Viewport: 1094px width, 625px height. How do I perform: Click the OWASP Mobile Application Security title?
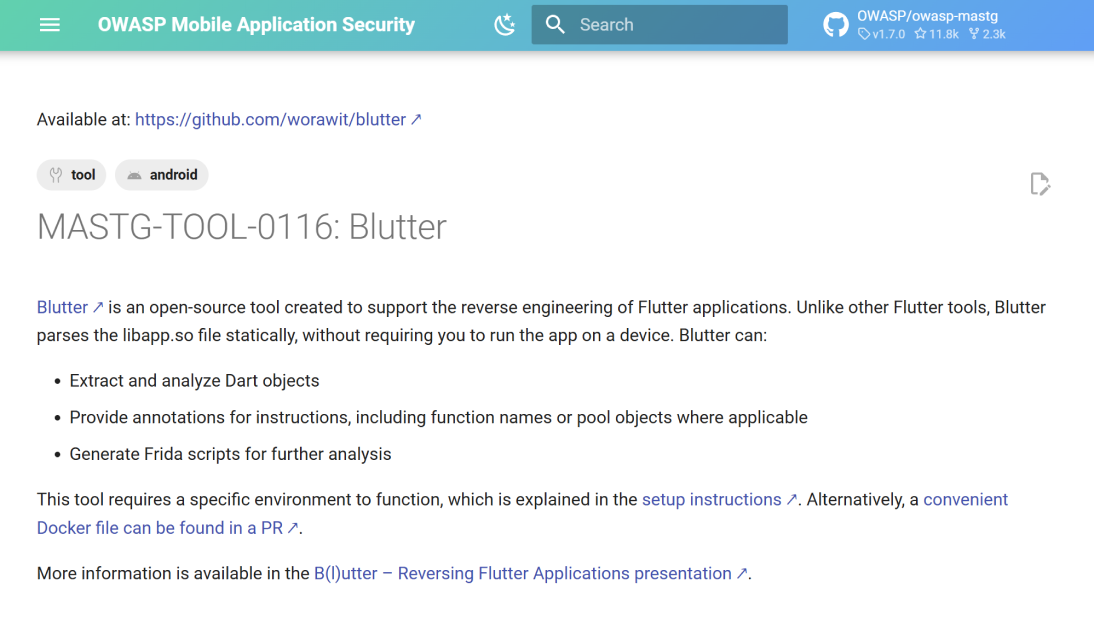pyautogui.click(x=256, y=25)
